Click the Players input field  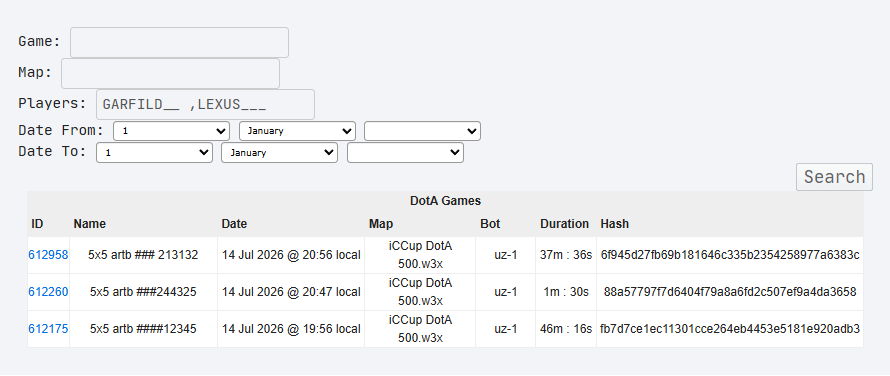pos(205,105)
